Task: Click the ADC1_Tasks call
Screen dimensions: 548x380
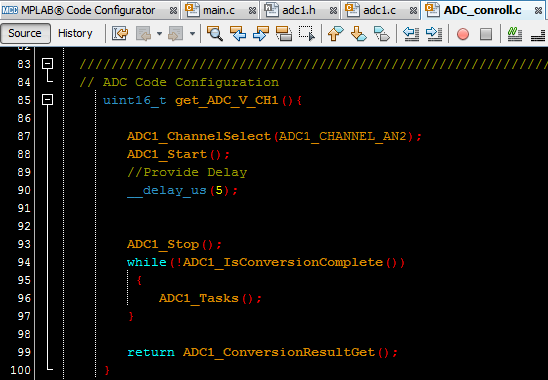Action: (199, 298)
